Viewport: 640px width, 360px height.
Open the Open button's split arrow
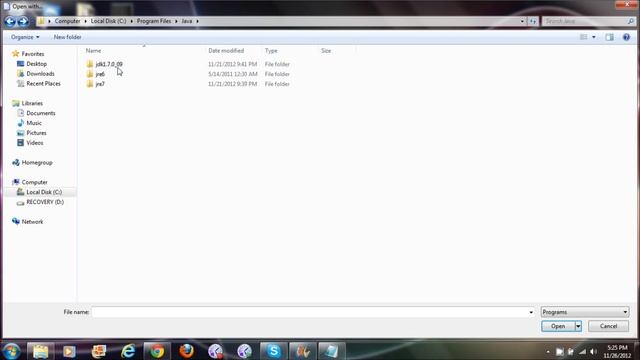(578, 326)
